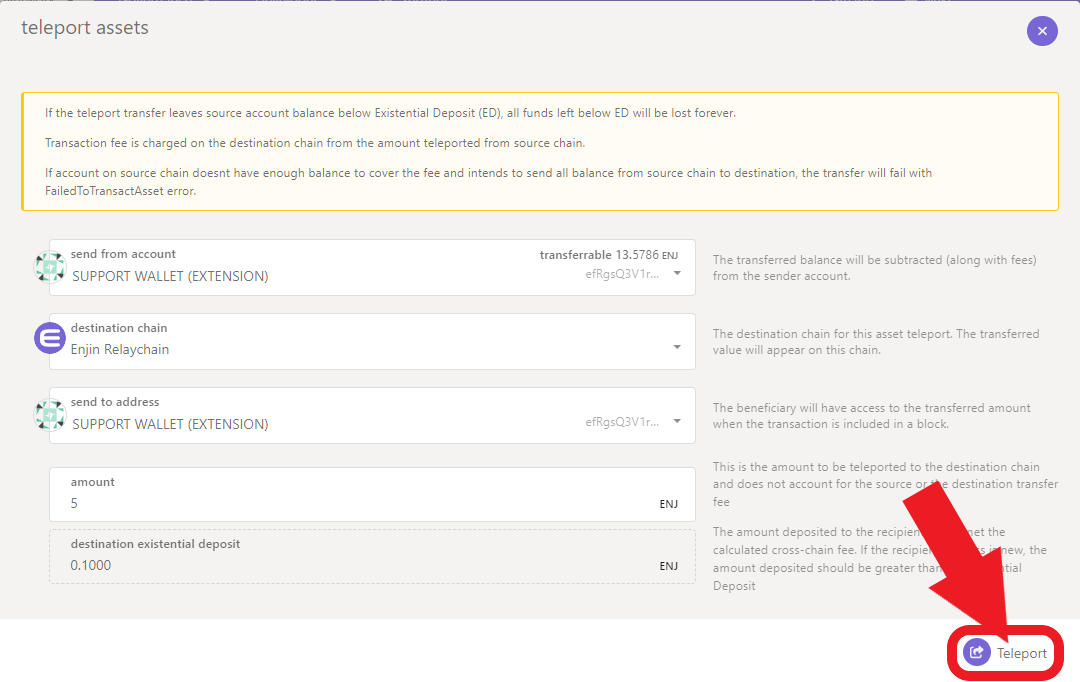Click the teleport assets dialog title
1080x682 pixels.
click(x=85, y=28)
